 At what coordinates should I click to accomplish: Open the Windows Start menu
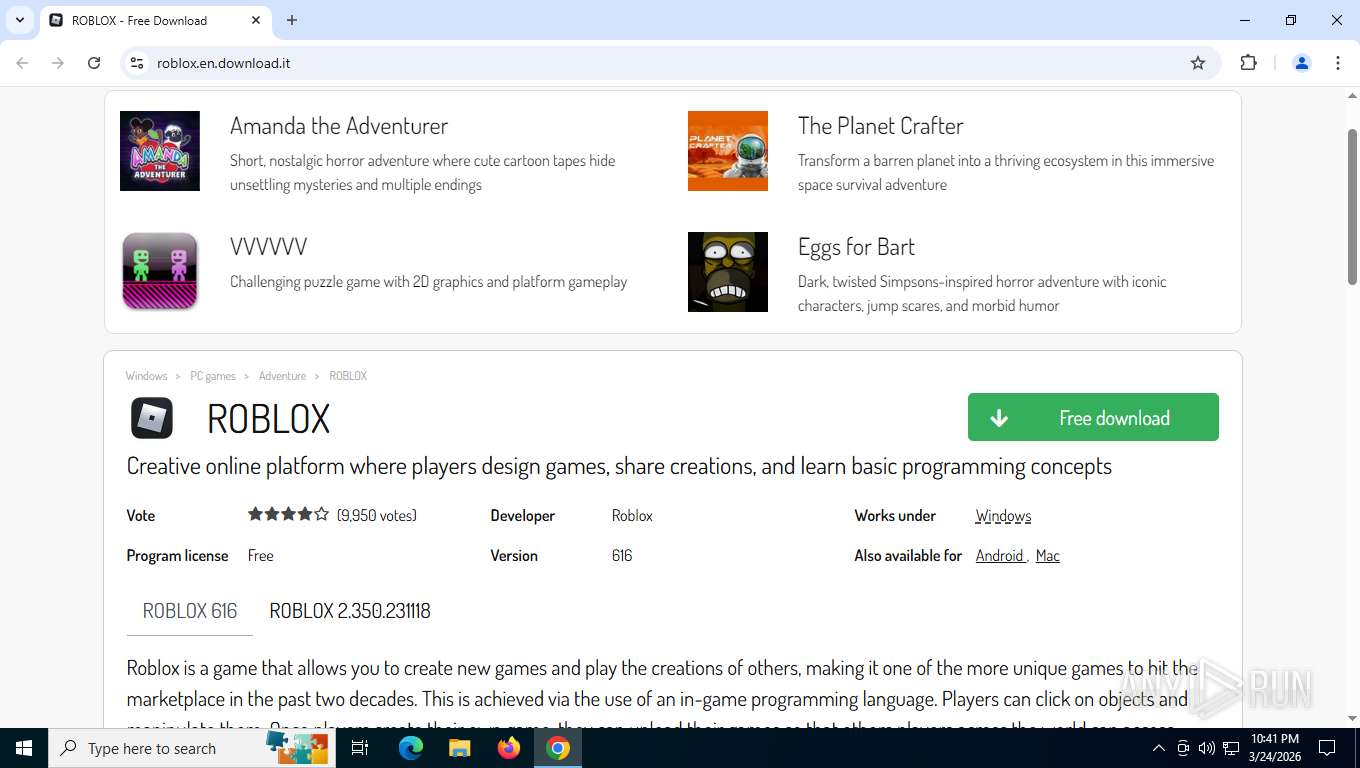click(x=24, y=748)
